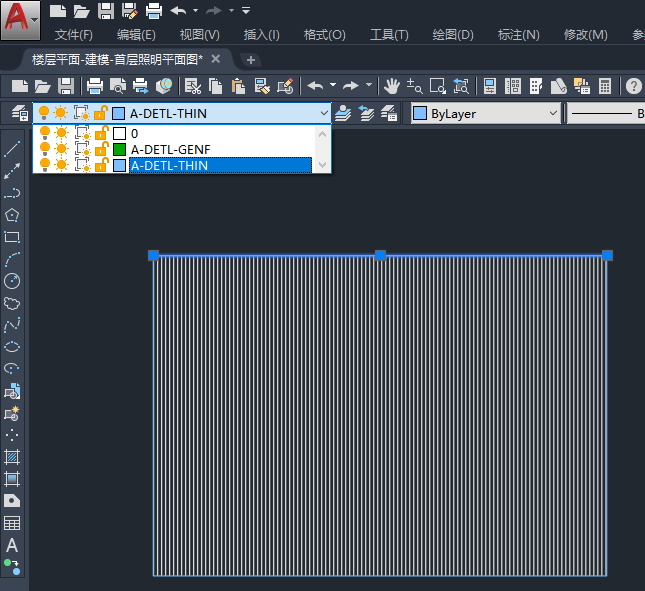
Task: Expand the redo history dropdown in standard toolbar
Action: click(369, 85)
